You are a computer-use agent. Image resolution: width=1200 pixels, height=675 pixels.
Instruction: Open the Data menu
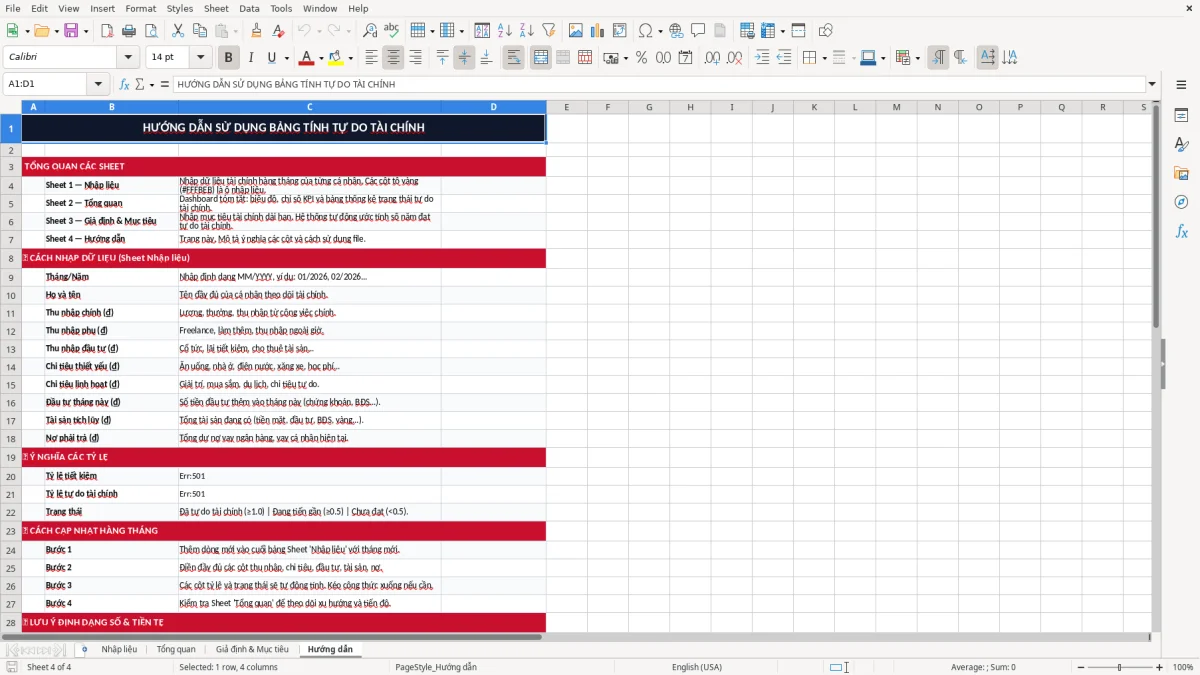coord(249,8)
